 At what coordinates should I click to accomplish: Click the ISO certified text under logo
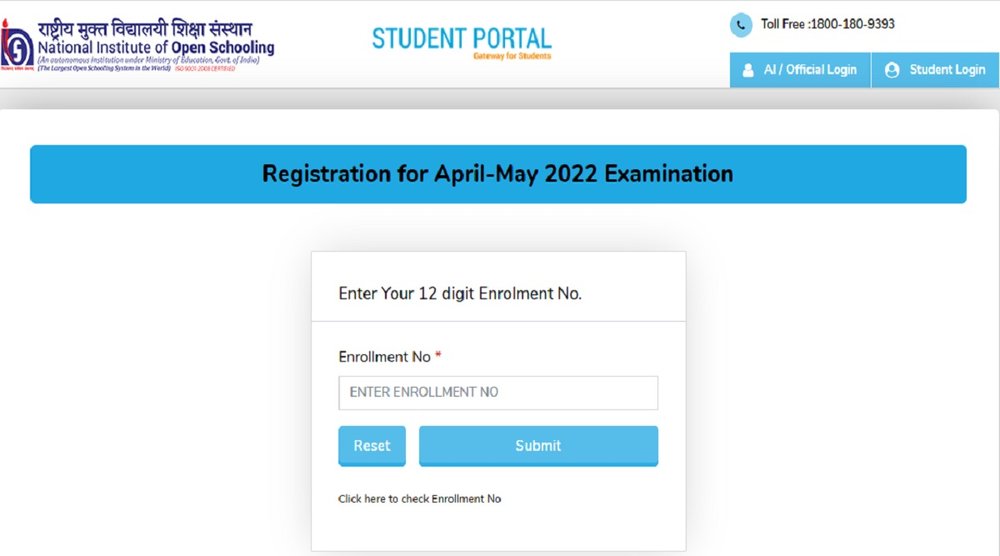[205, 68]
